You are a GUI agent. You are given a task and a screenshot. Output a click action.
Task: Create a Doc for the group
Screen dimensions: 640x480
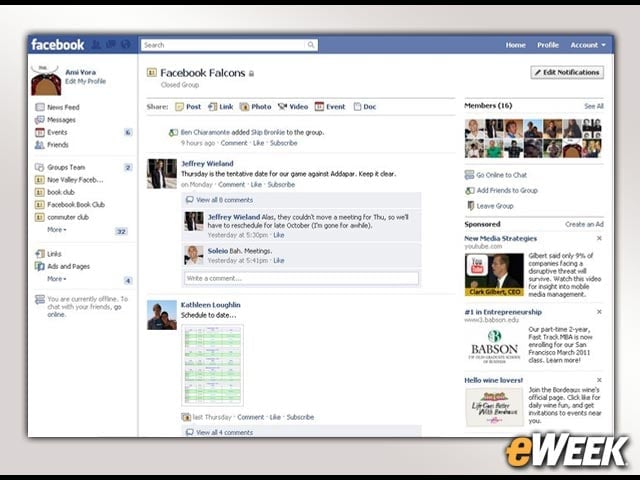[x=365, y=107]
